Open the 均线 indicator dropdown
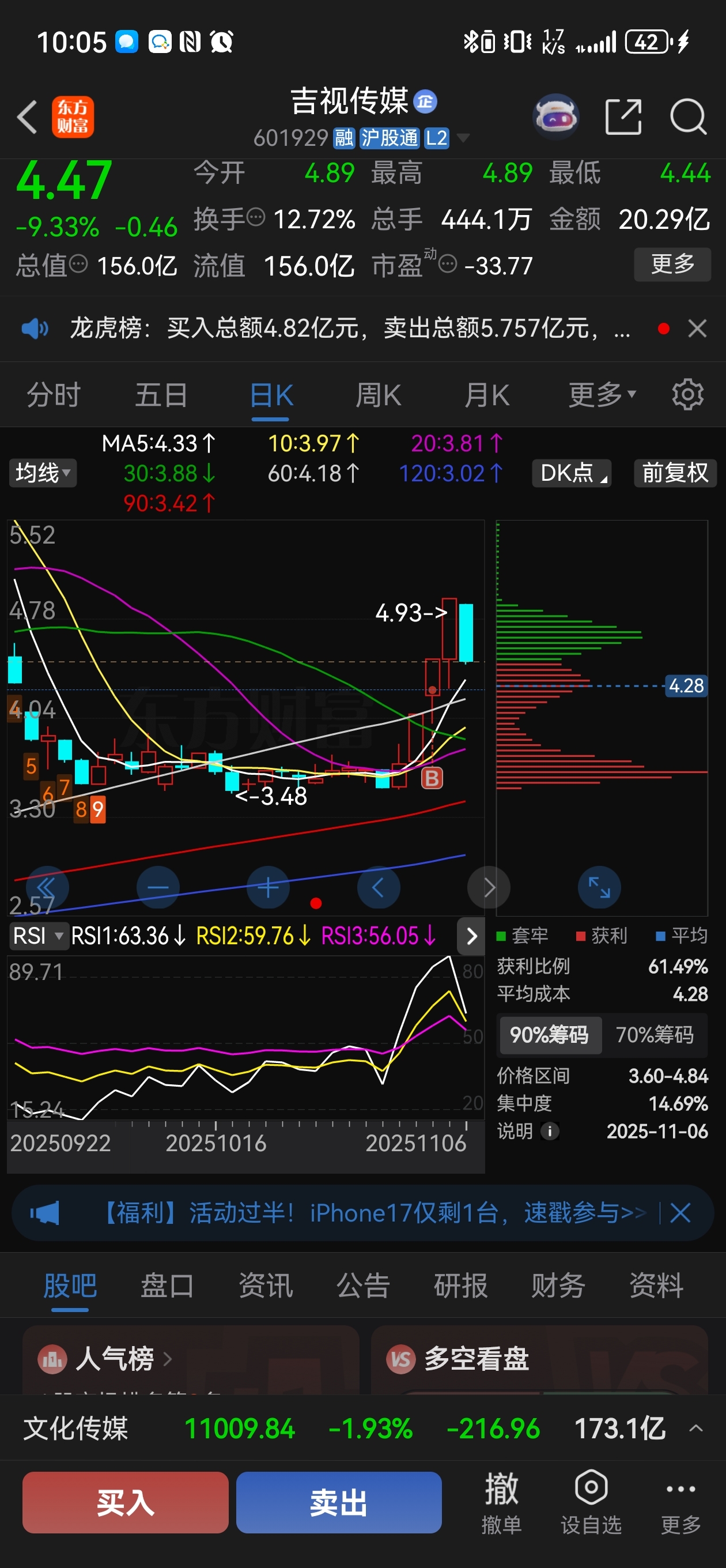The image size is (726, 1568). point(43,472)
